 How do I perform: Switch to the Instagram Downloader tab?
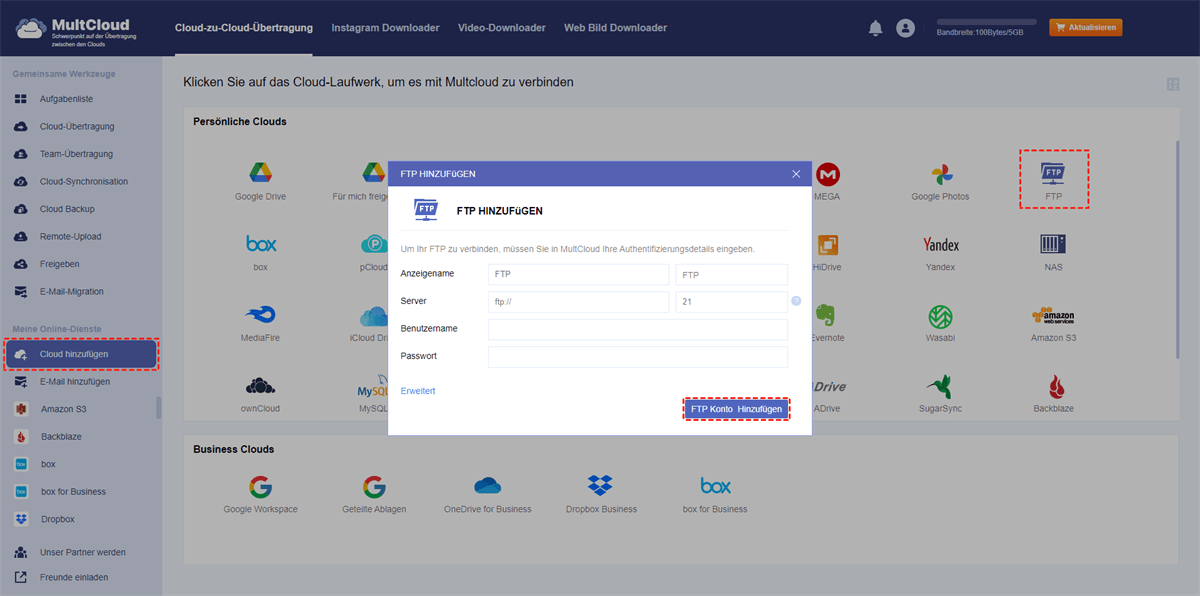[x=385, y=28]
